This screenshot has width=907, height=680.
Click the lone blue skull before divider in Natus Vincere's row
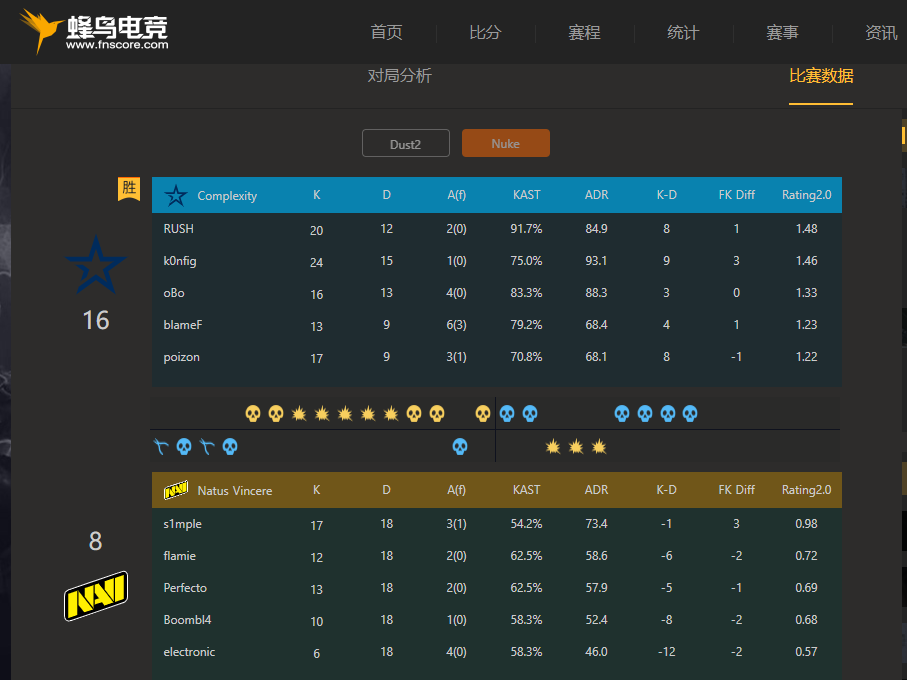(460, 446)
